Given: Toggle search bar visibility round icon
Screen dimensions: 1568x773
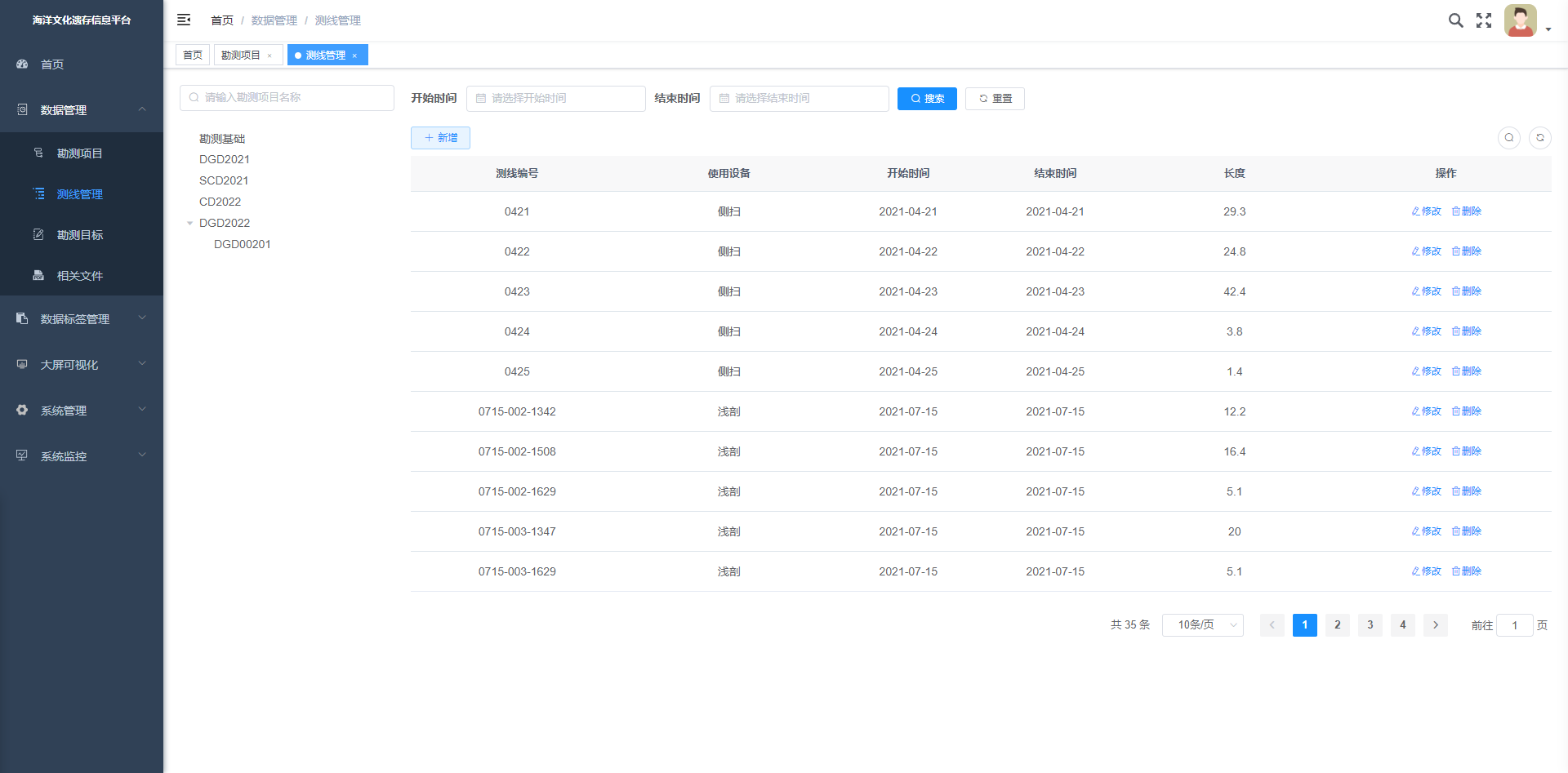Looking at the screenshot, I should [1509, 138].
